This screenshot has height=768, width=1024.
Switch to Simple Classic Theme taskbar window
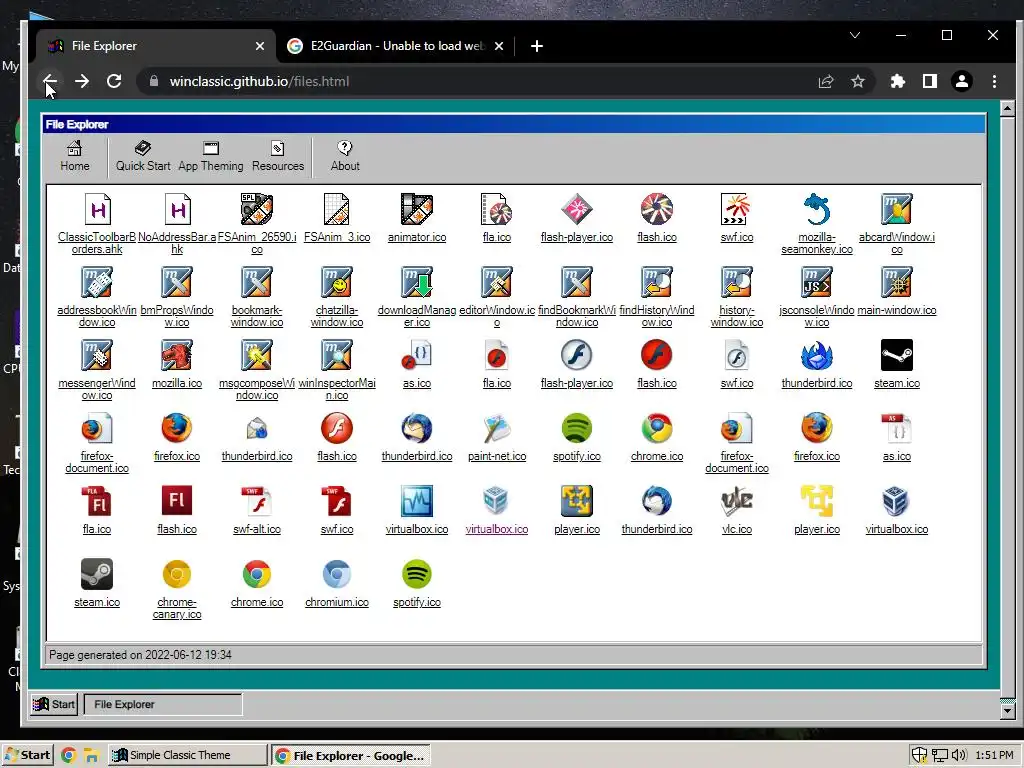click(x=187, y=755)
